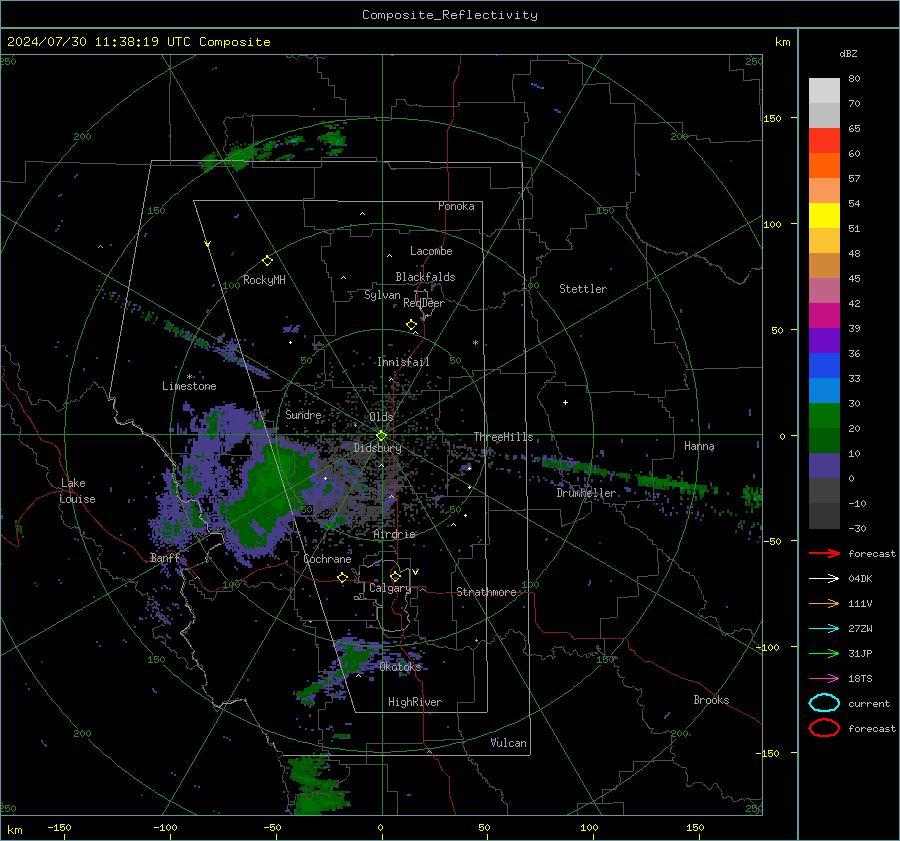Click the Sylvan label
Screen dimensions: 900x841
(382, 295)
